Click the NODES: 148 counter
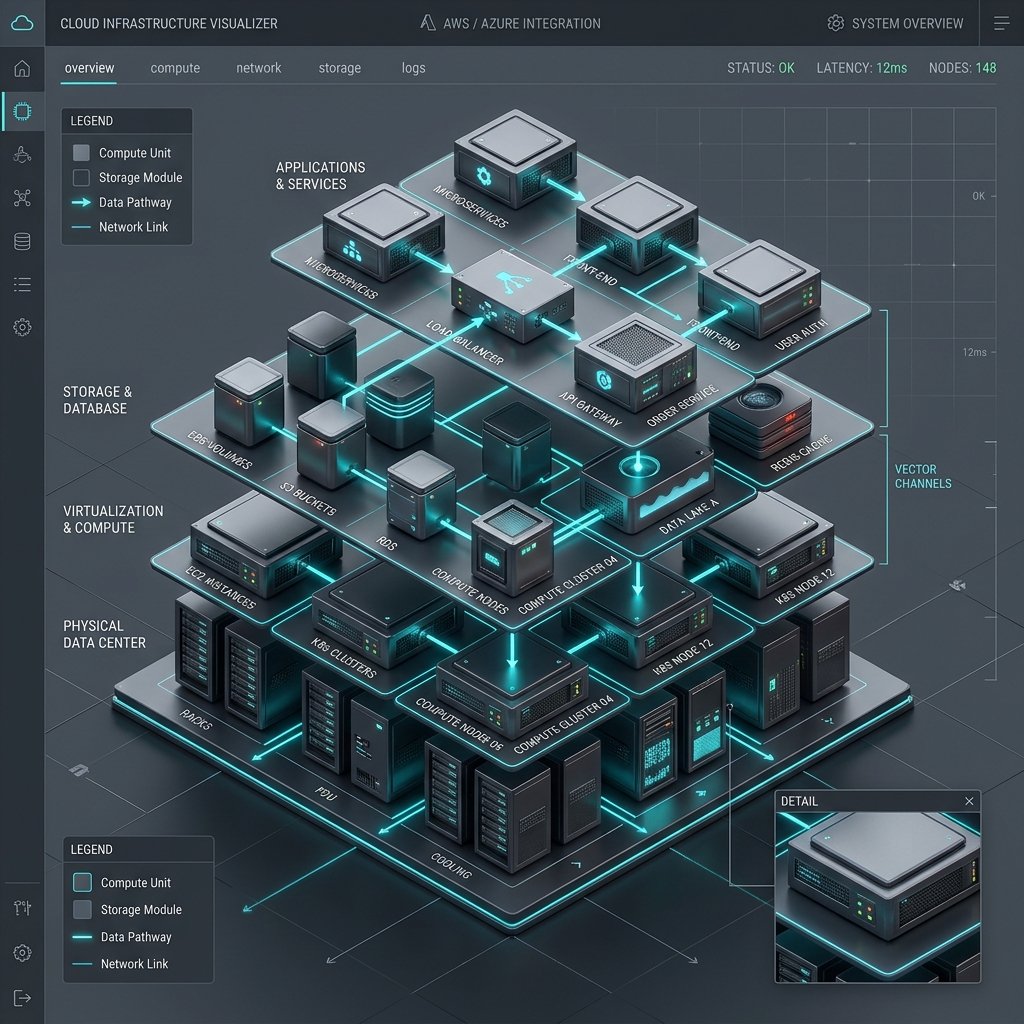Image resolution: width=1024 pixels, height=1024 pixels. click(963, 68)
